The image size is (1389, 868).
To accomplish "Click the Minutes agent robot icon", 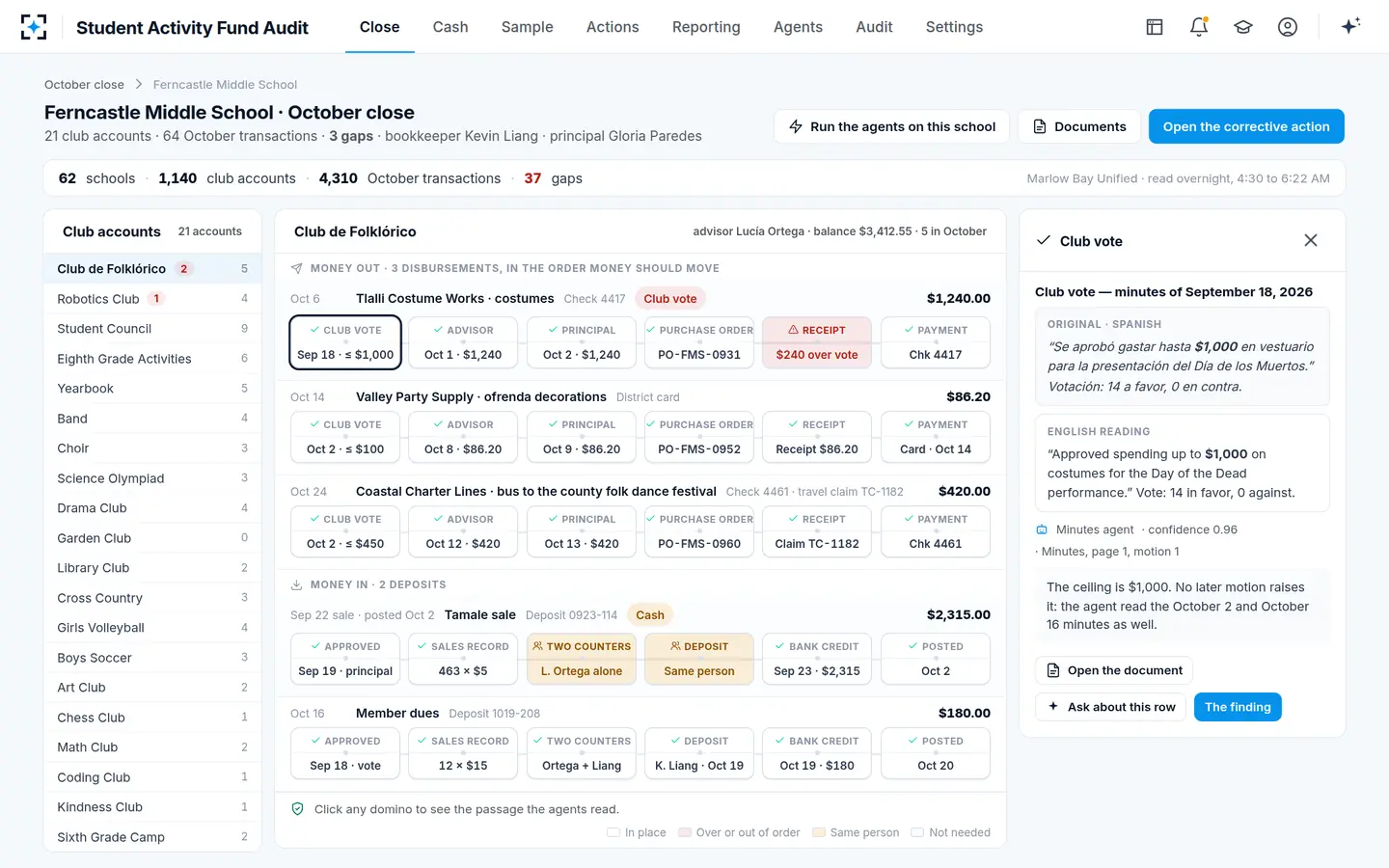I will [1042, 529].
